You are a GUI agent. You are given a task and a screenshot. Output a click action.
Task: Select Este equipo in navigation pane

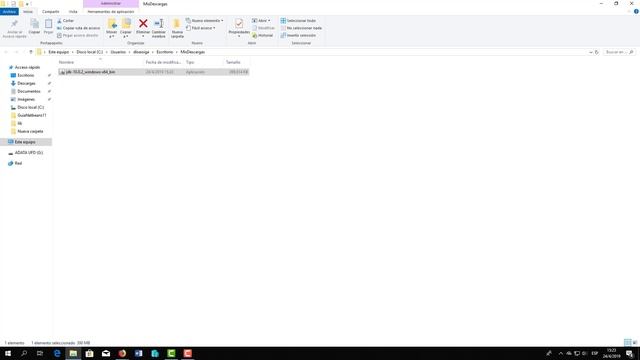click(26, 142)
